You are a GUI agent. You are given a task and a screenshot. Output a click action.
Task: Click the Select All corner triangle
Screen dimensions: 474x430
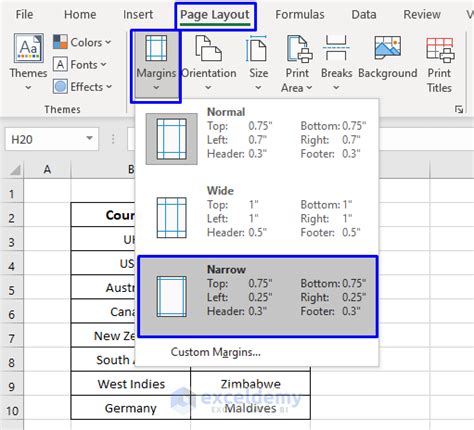[15, 170]
